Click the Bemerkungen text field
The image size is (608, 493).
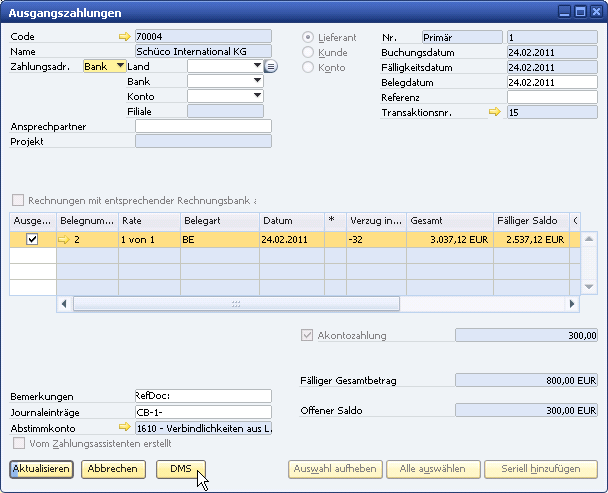click(x=203, y=396)
